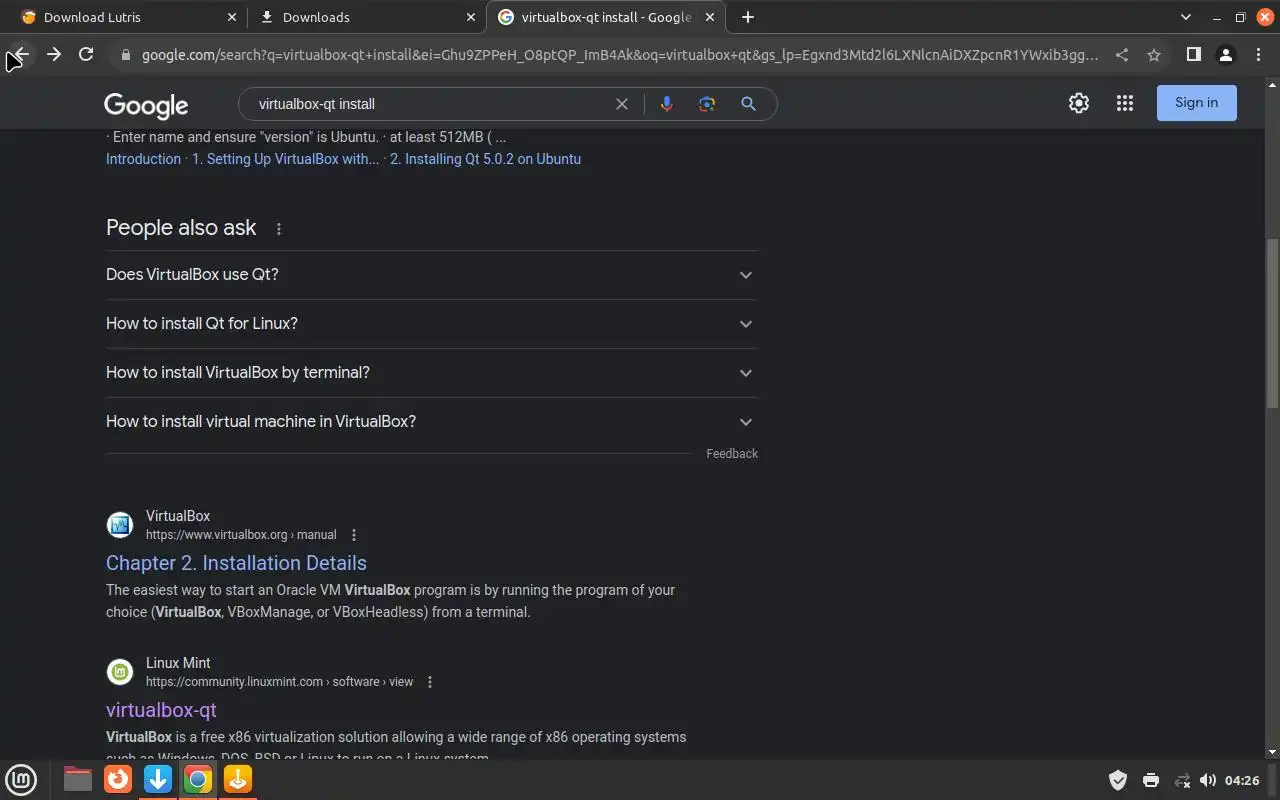This screenshot has width=1280, height=800.
Task: Click the address bar URL
Action: 620,55
